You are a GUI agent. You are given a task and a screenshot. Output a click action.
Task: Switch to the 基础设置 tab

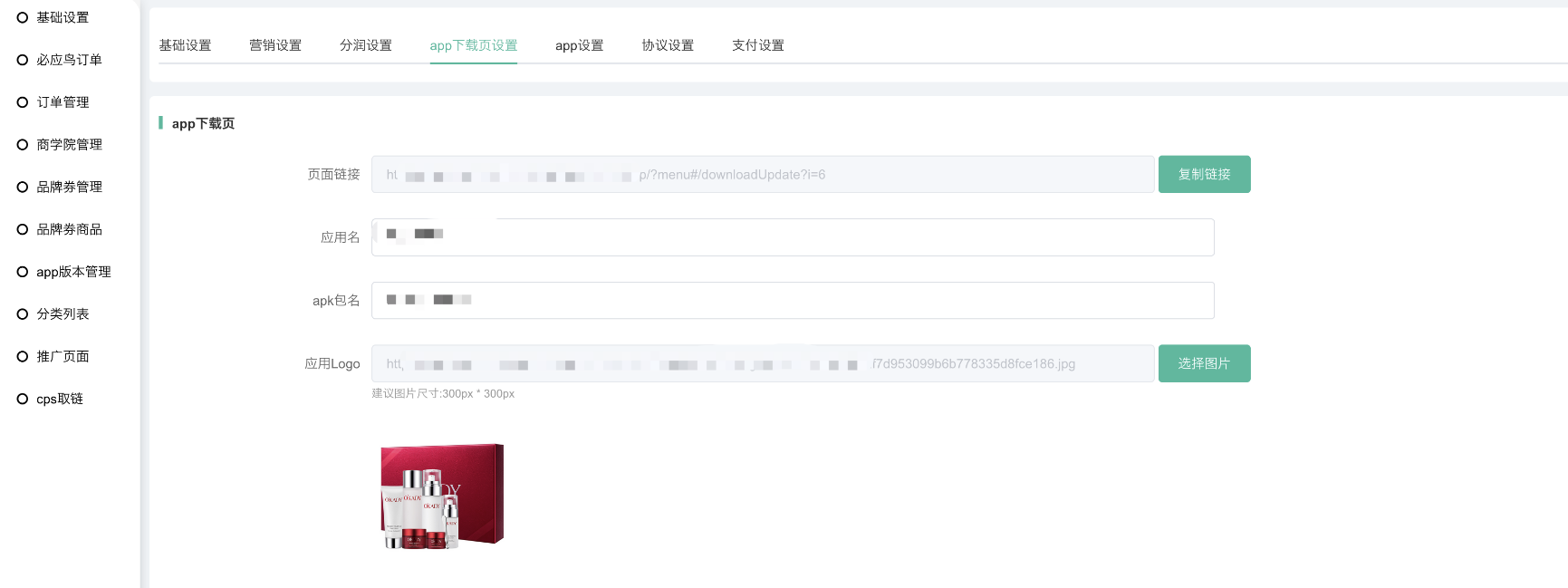(185, 45)
